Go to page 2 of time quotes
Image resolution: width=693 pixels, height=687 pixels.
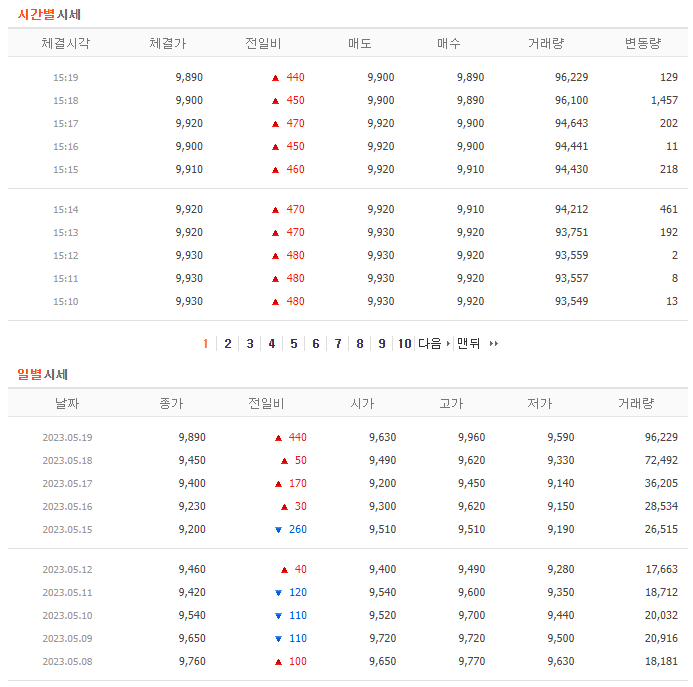[x=228, y=344]
